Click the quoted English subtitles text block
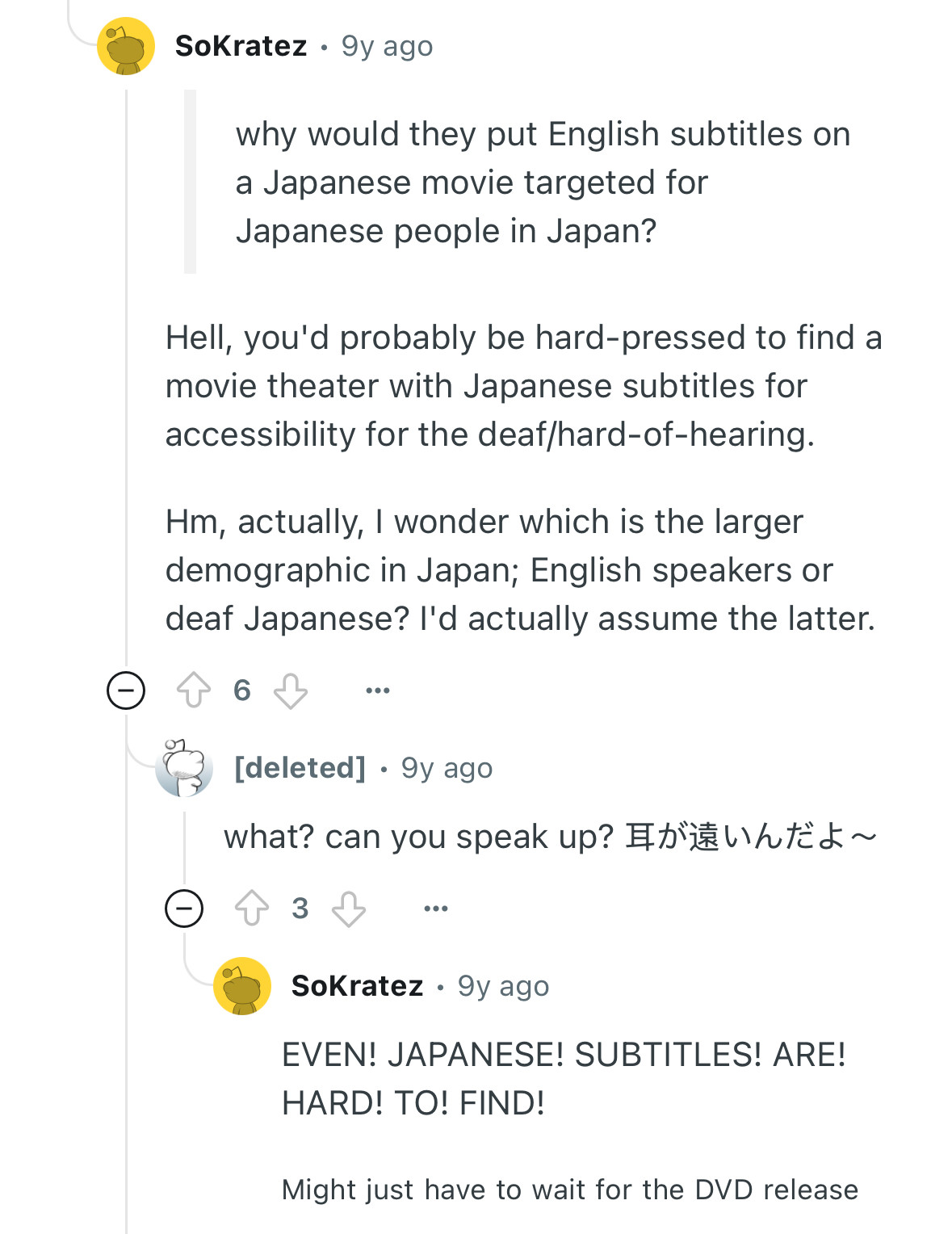952x1234 pixels. pyautogui.click(x=543, y=183)
